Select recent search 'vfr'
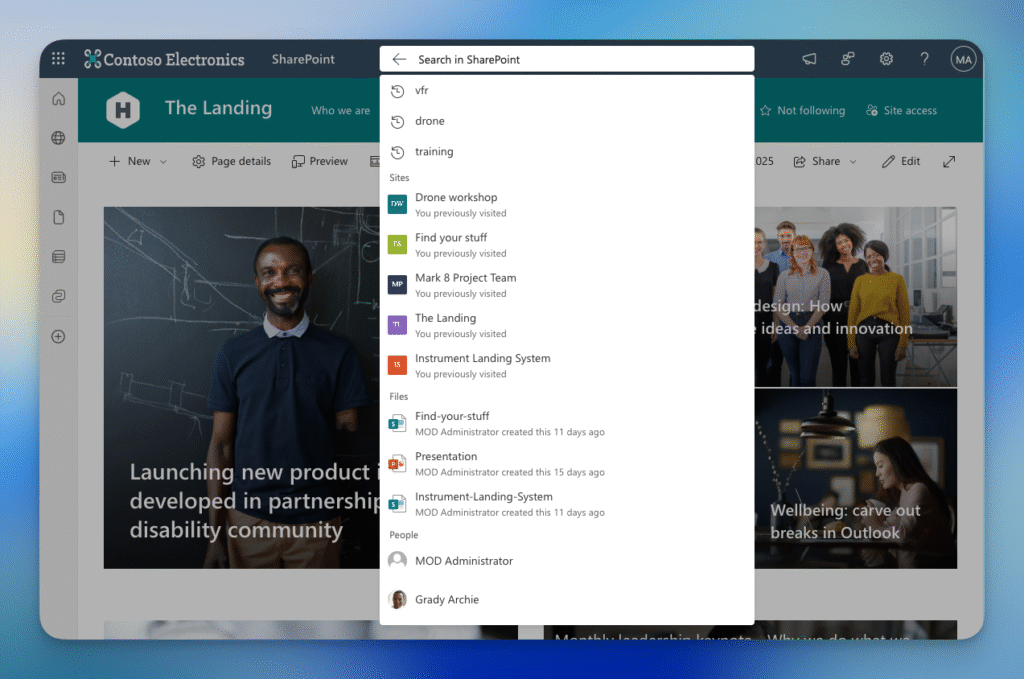Screen dimensions: 1024x679 566,90
